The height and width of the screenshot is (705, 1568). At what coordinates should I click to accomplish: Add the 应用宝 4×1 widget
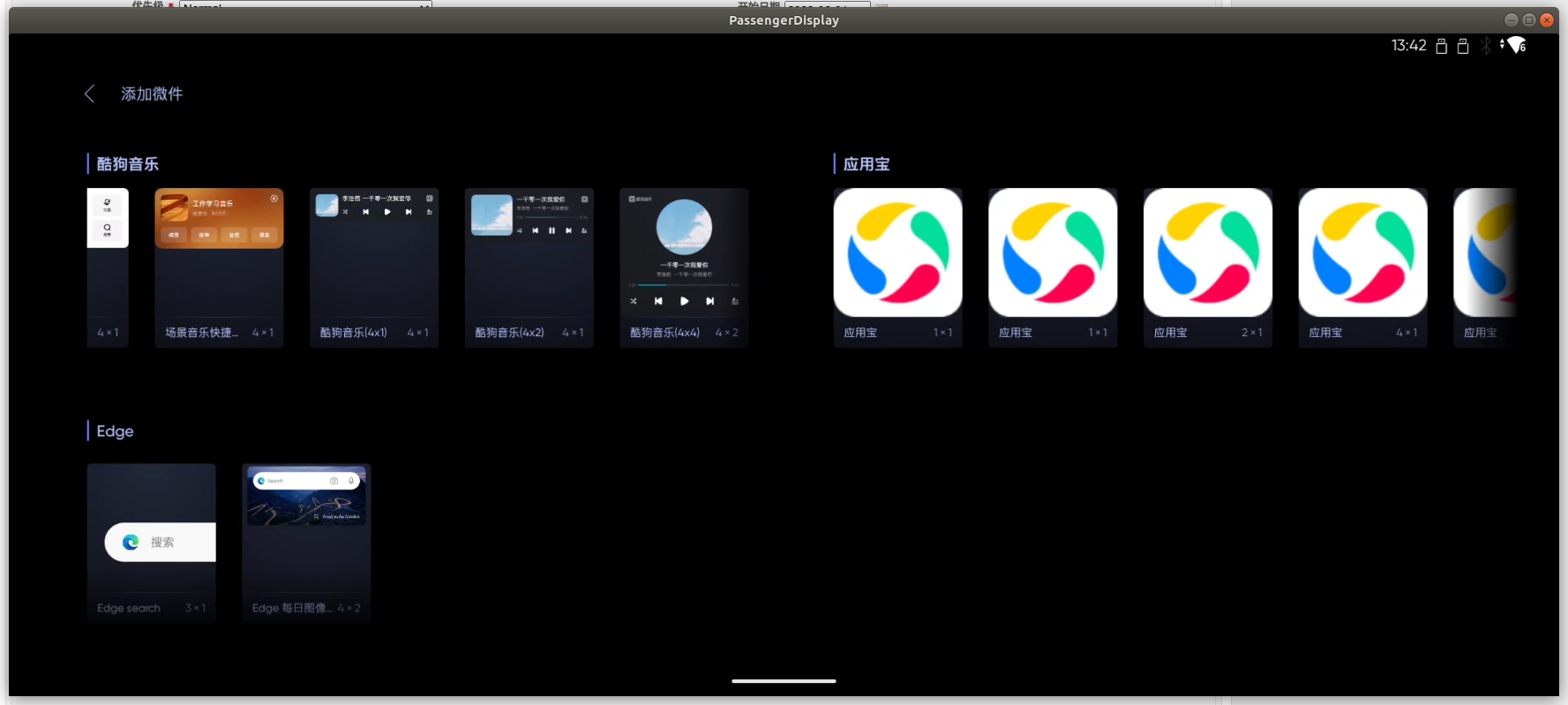(x=1363, y=267)
